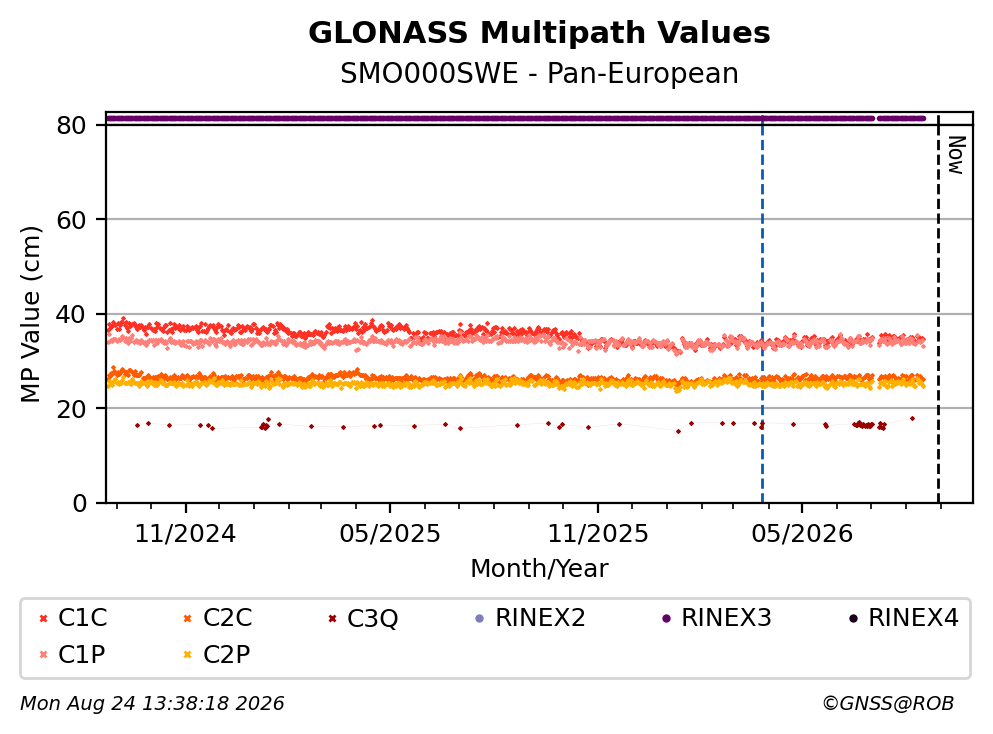Click the chart title GLONASS Multipath Values

(x=539, y=32)
